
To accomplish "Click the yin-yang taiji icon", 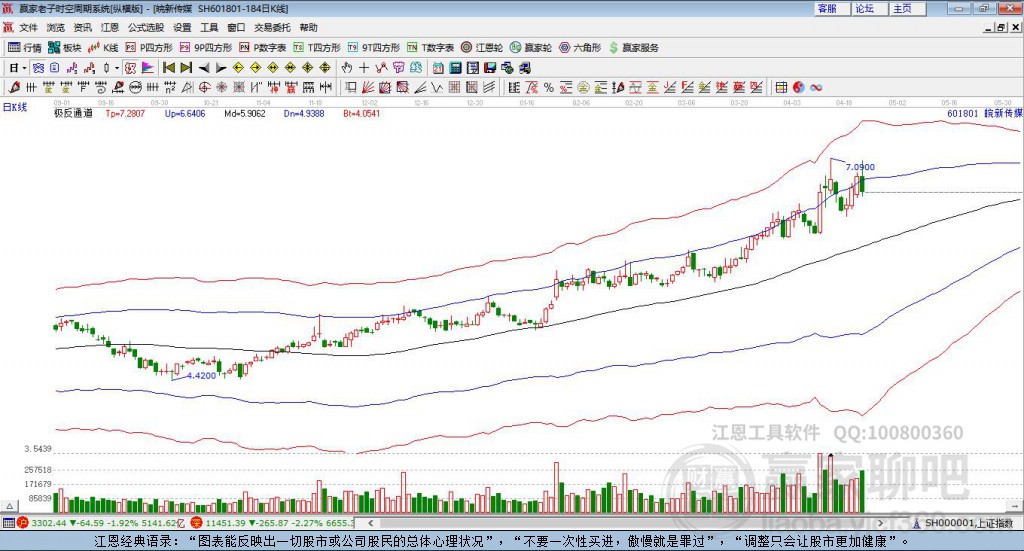I will click(x=799, y=87).
